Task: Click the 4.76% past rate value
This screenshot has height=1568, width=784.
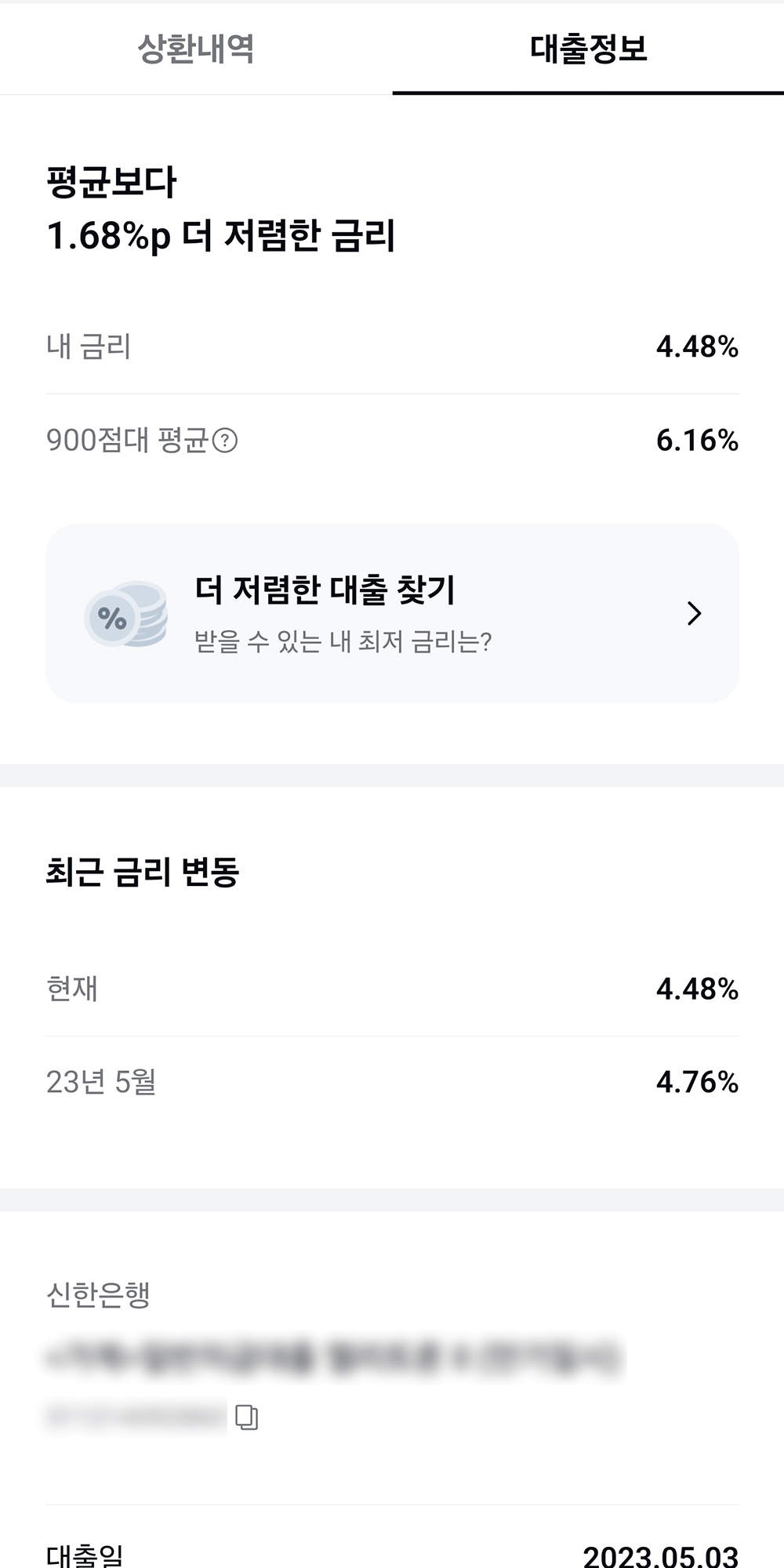Action: [697, 1082]
